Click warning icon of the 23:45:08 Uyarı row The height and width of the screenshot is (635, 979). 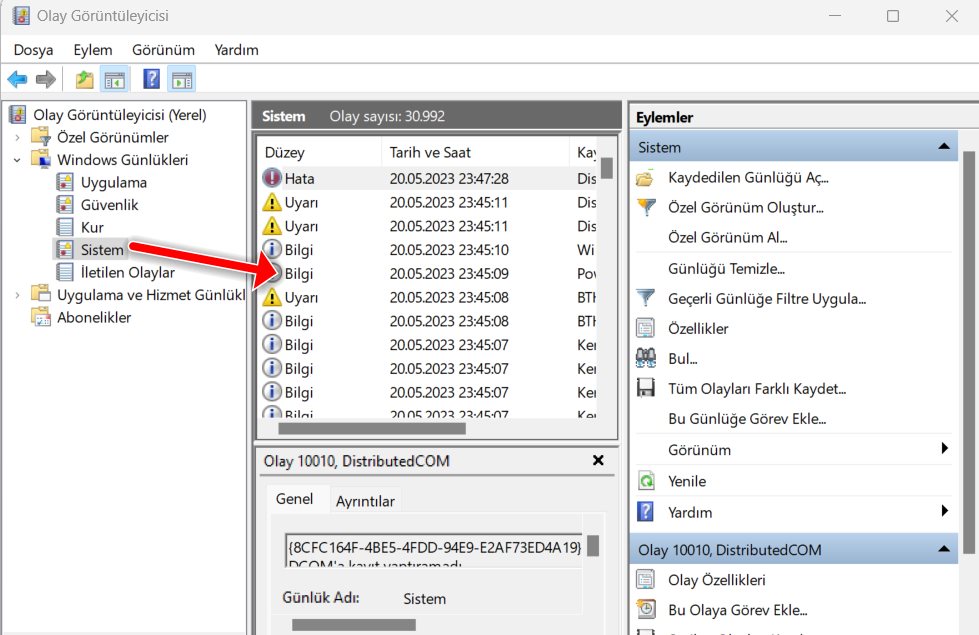pyautogui.click(x=272, y=297)
